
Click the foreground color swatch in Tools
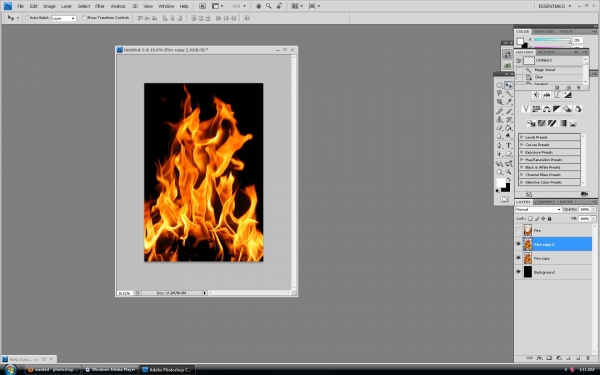coord(501,183)
